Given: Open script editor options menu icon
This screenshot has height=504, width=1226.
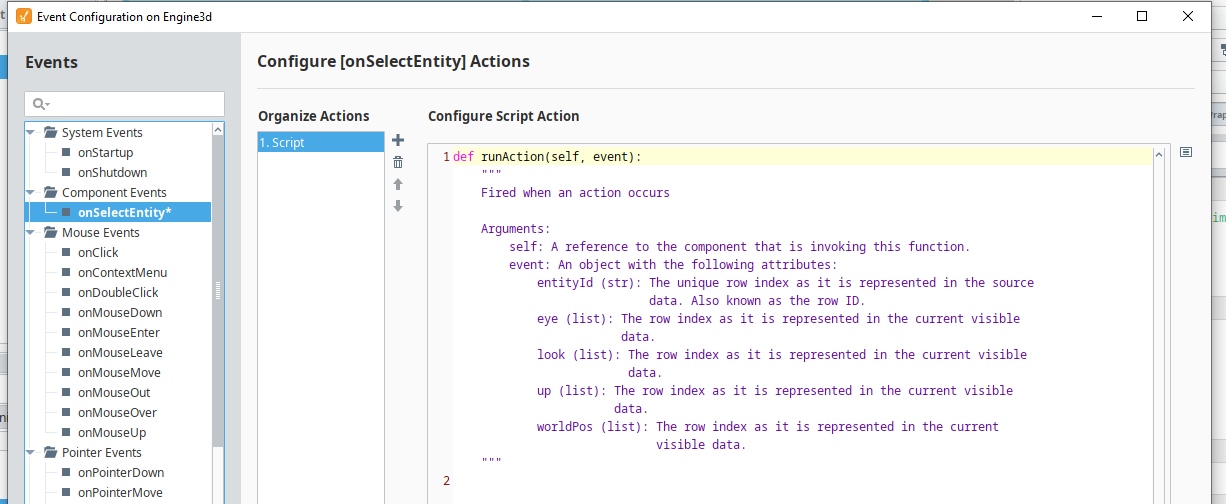Looking at the screenshot, I should click(x=1186, y=152).
